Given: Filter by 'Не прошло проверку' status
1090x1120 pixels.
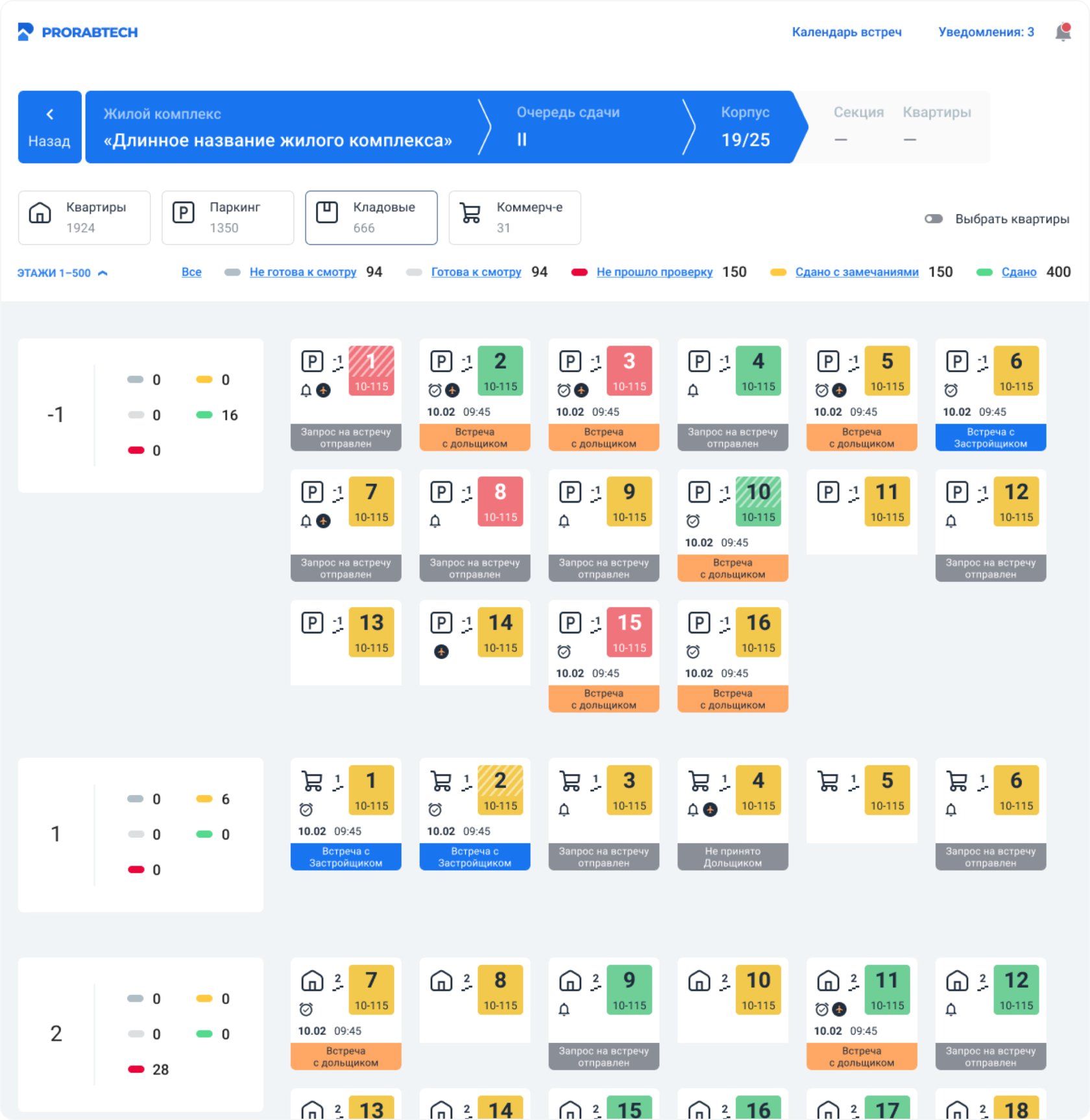Looking at the screenshot, I should 654,272.
